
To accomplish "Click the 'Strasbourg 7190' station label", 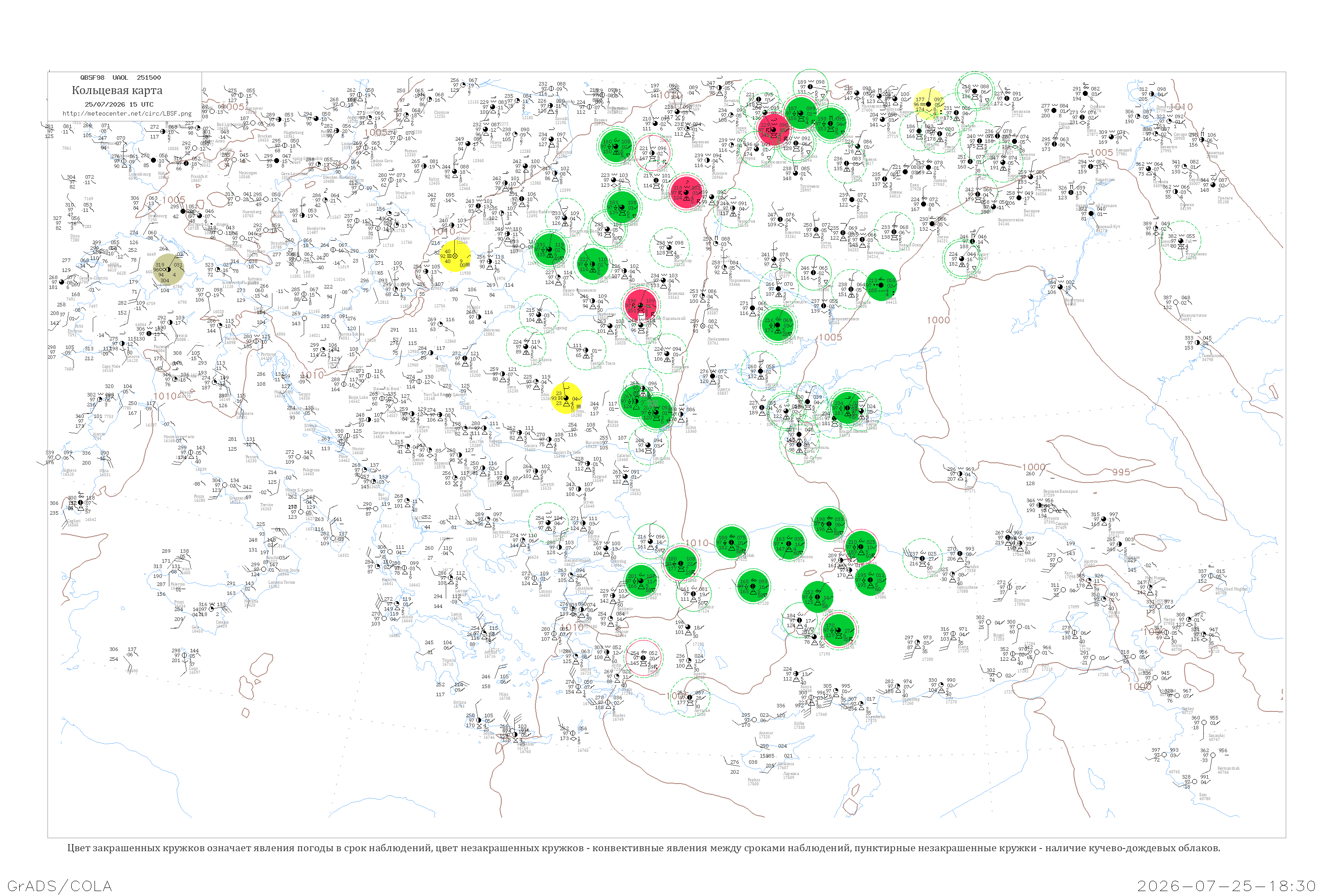I will tap(156, 218).
